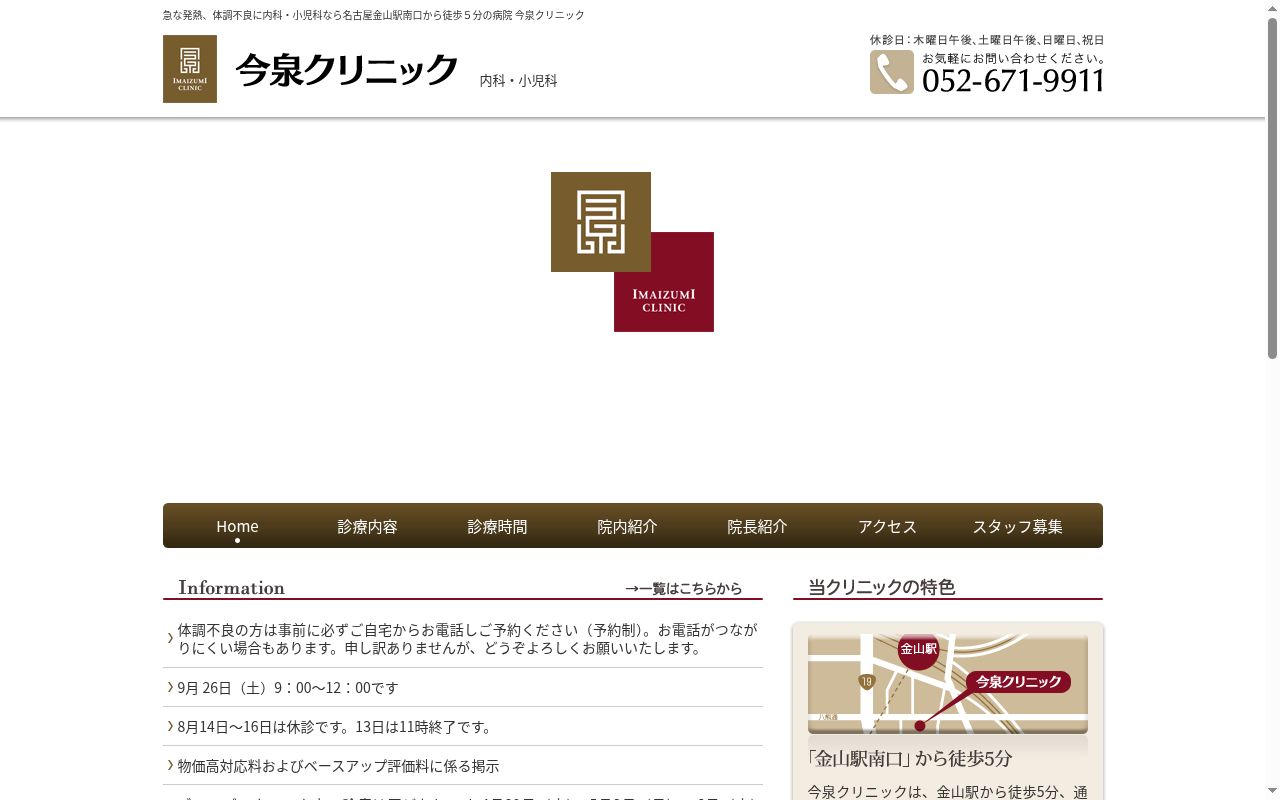Open the 9月26日（土）9：00〜12：00 notice
This screenshot has height=800, width=1280.
[x=288, y=688]
